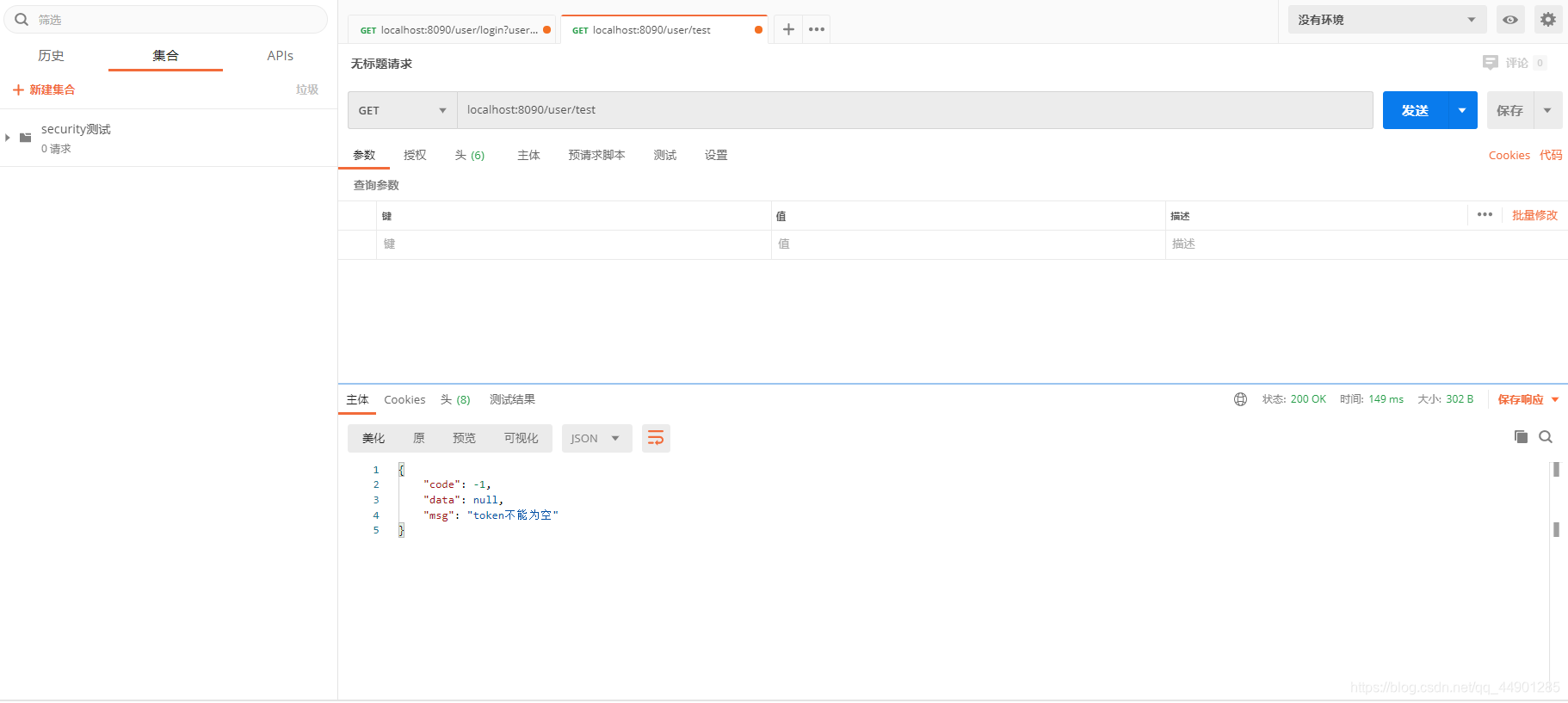Click unsaved dot on user/test tab
The image size is (1568, 703).
pyautogui.click(x=758, y=29)
